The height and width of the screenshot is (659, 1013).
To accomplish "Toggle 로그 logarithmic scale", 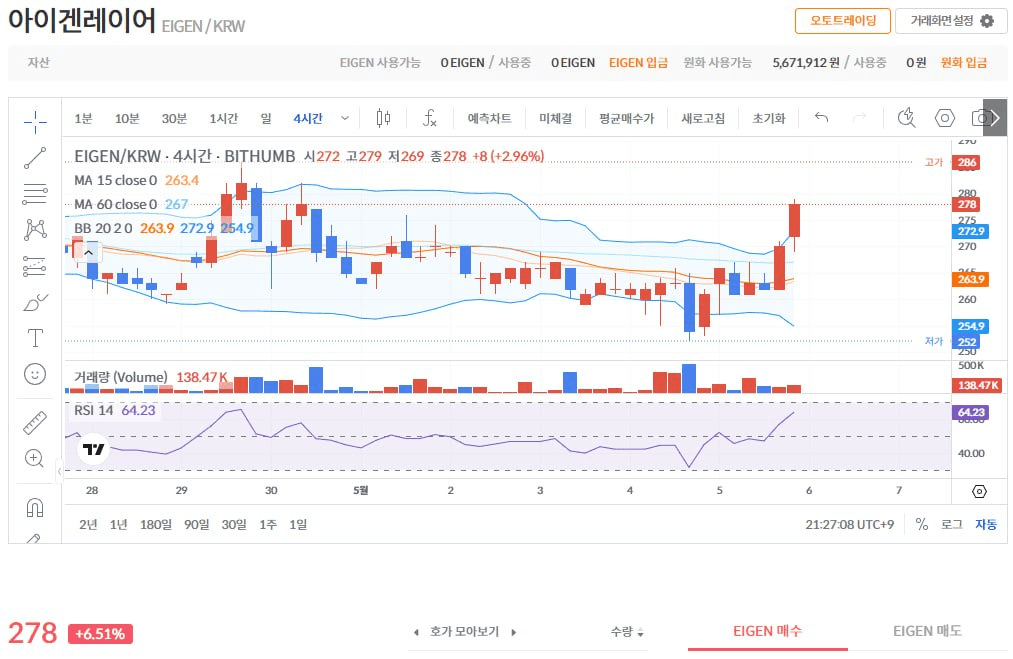I will [x=952, y=524].
